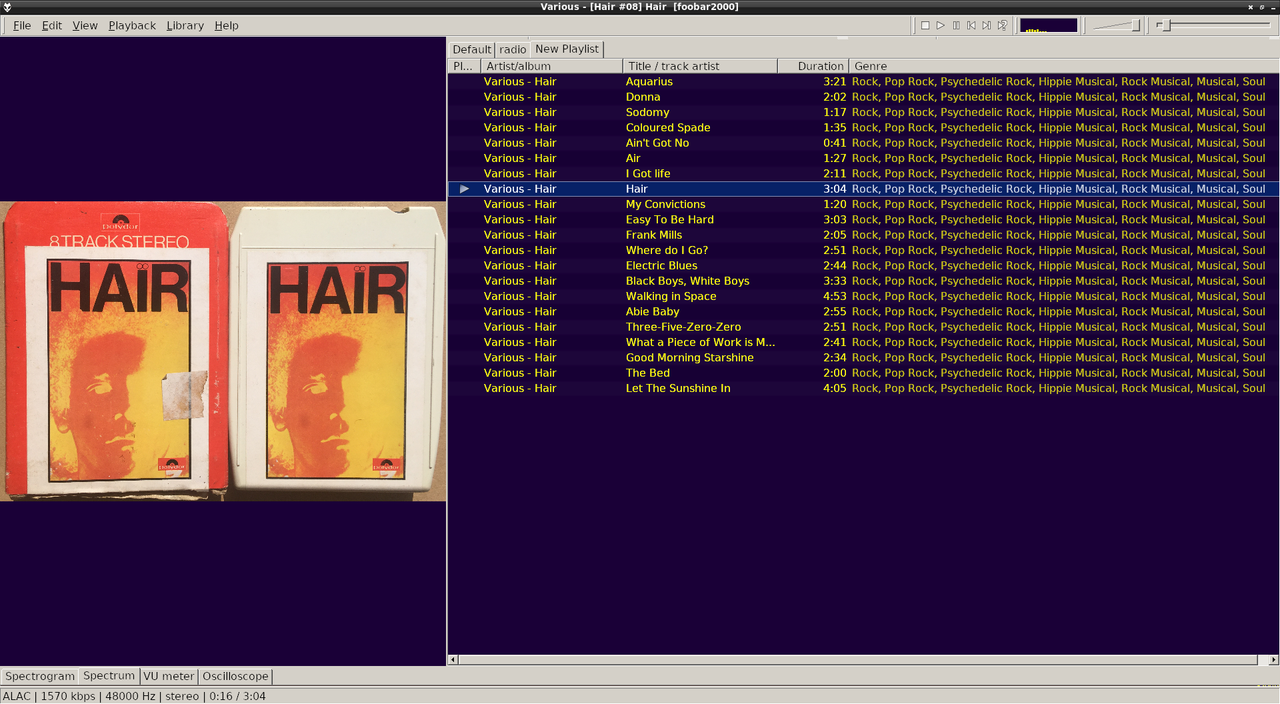Click the status bar showing ALAC 1570 kbps
Screen dimensions: 1280x704
640,696
